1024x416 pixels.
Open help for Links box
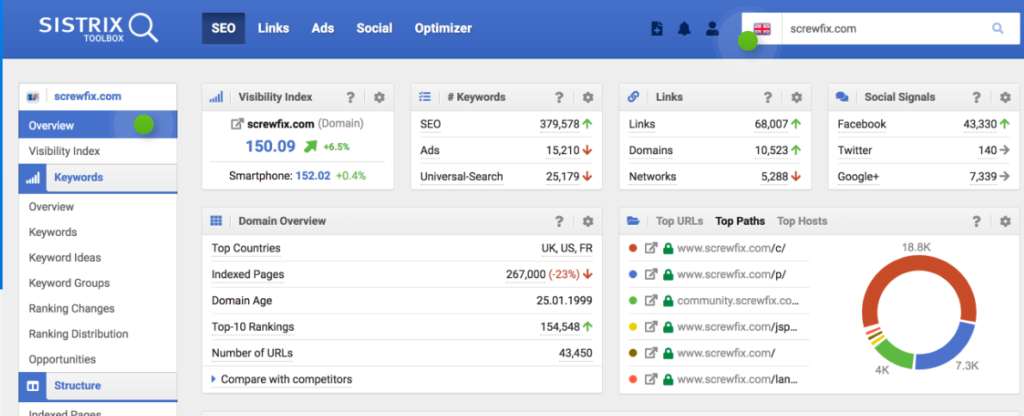[768, 97]
